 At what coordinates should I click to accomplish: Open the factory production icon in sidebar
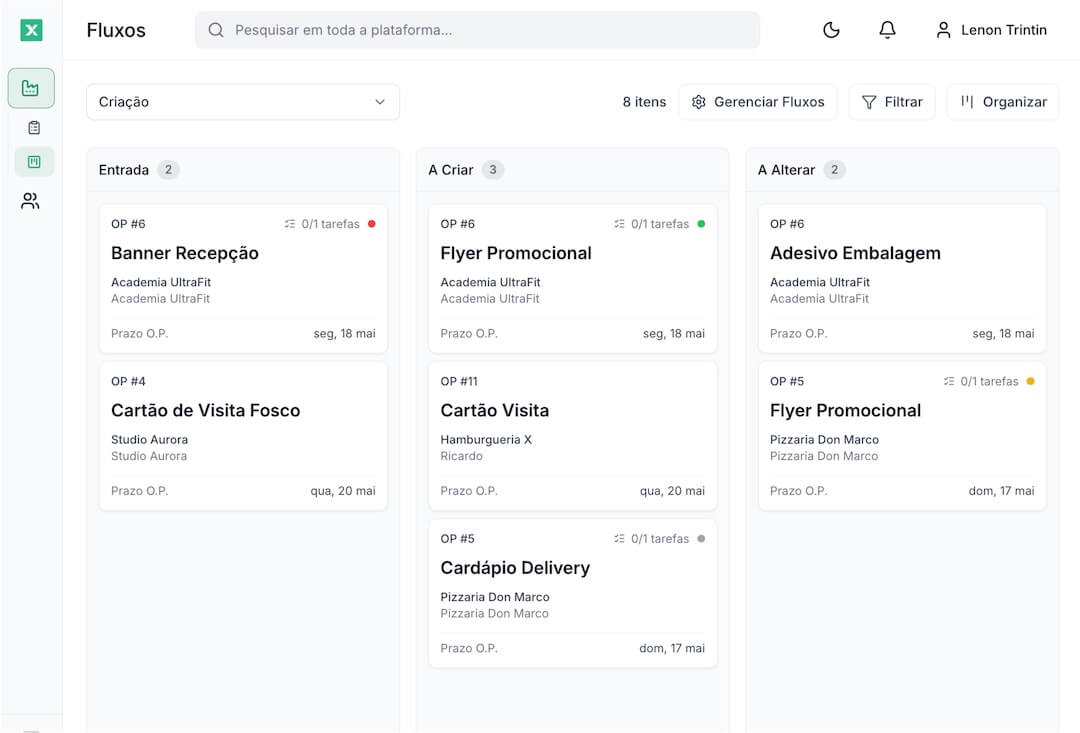(31, 88)
